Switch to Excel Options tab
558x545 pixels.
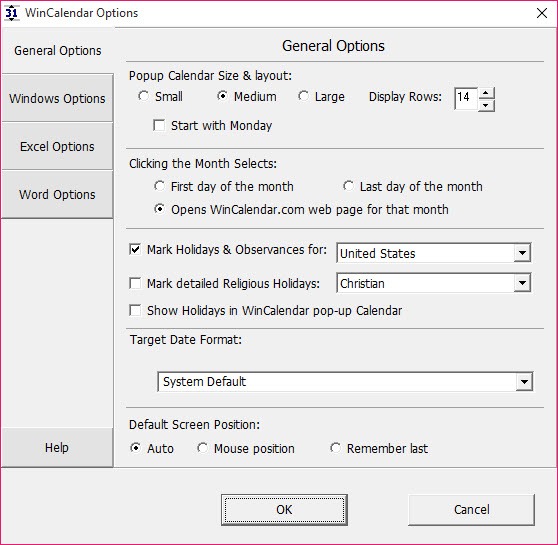coord(57,146)
